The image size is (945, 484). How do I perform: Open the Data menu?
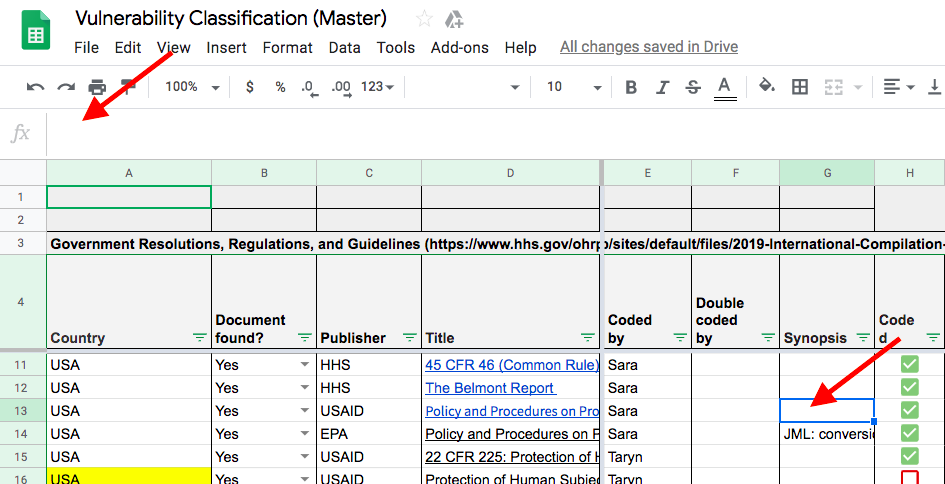(x=345, y=48)
